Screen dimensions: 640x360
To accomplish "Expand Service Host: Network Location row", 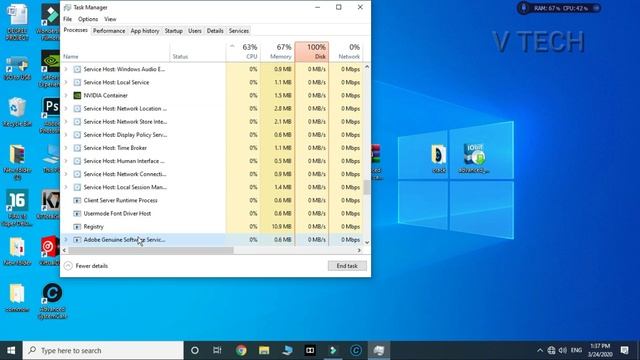I will 66,109.
